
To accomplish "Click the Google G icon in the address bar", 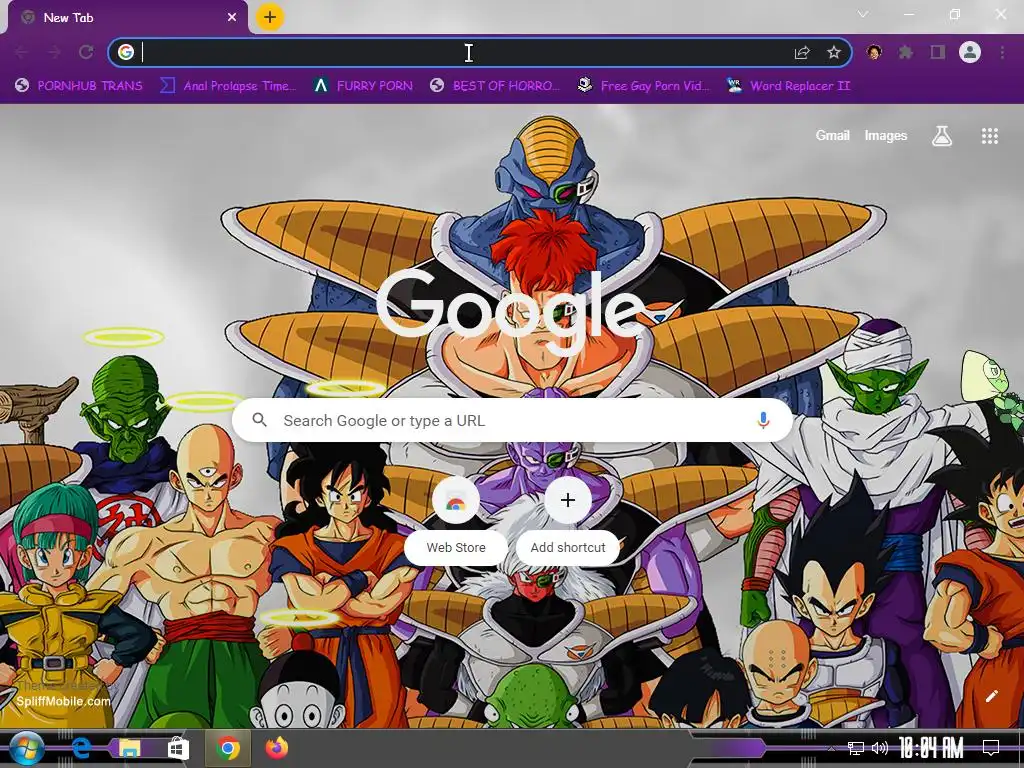I will (x=126, y=52).
